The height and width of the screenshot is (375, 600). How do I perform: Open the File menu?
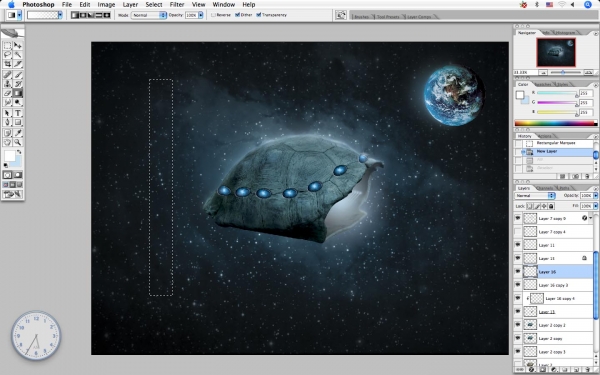67,5
